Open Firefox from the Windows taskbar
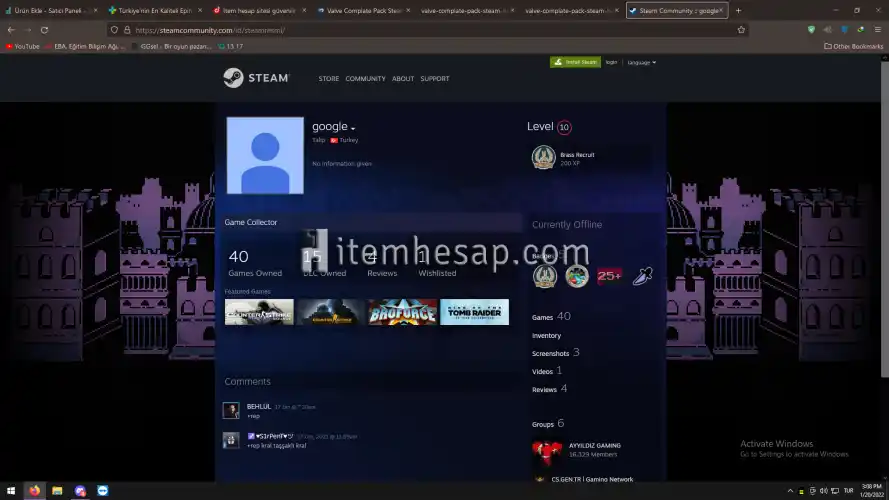The height and width of the screenshot is (500, 889). (35, 491)
